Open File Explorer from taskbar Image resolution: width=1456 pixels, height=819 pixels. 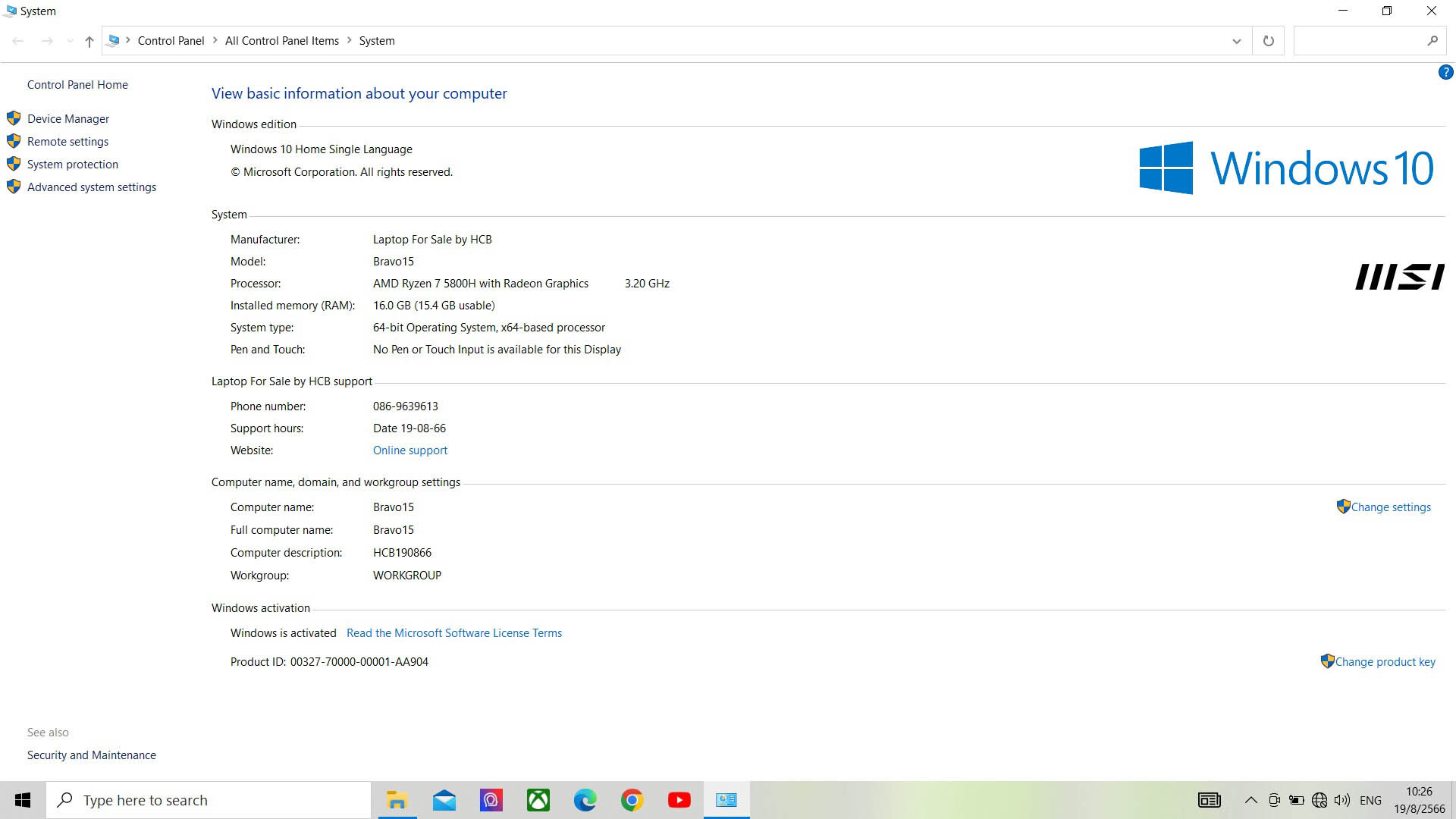(397, 800)
